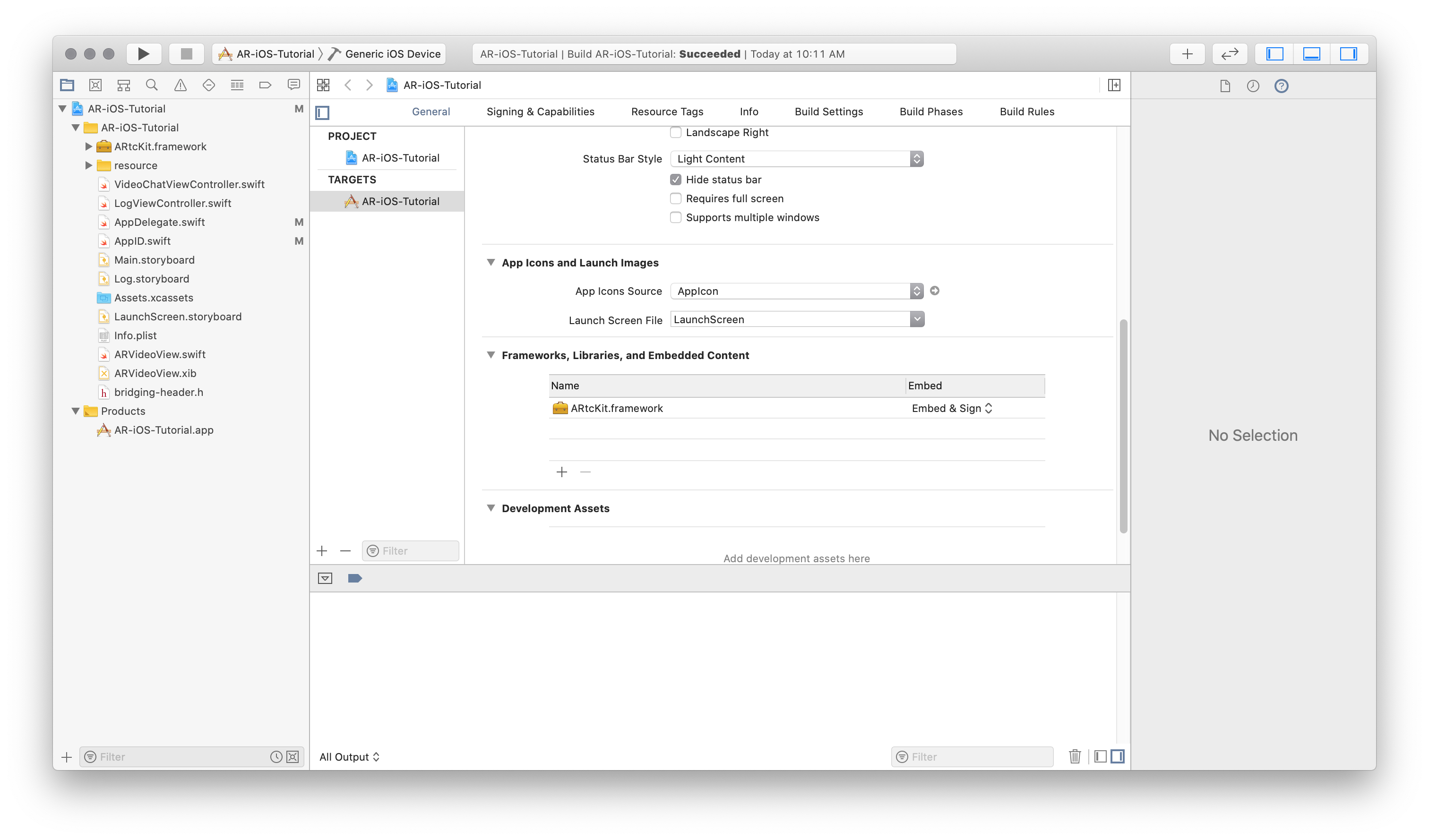Toggle the project and targets list sidebar
The image size is (1429, 840).
pyautogui.click(x=323, y=112)
